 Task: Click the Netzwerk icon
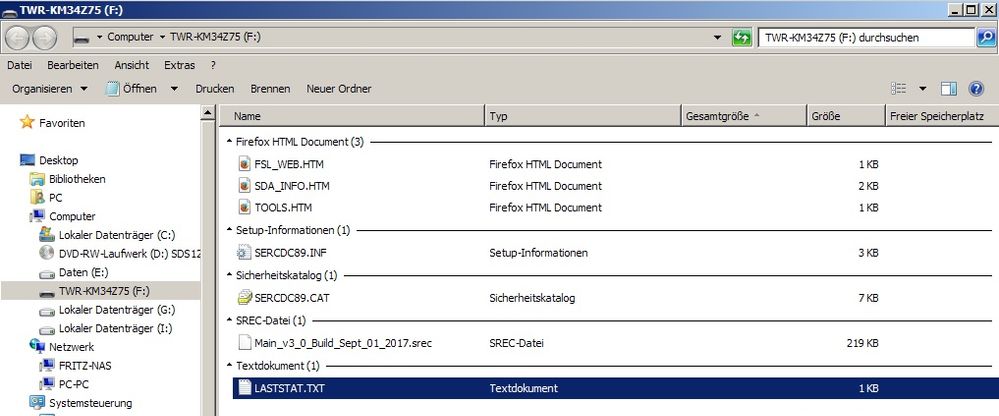pos(37,347)
